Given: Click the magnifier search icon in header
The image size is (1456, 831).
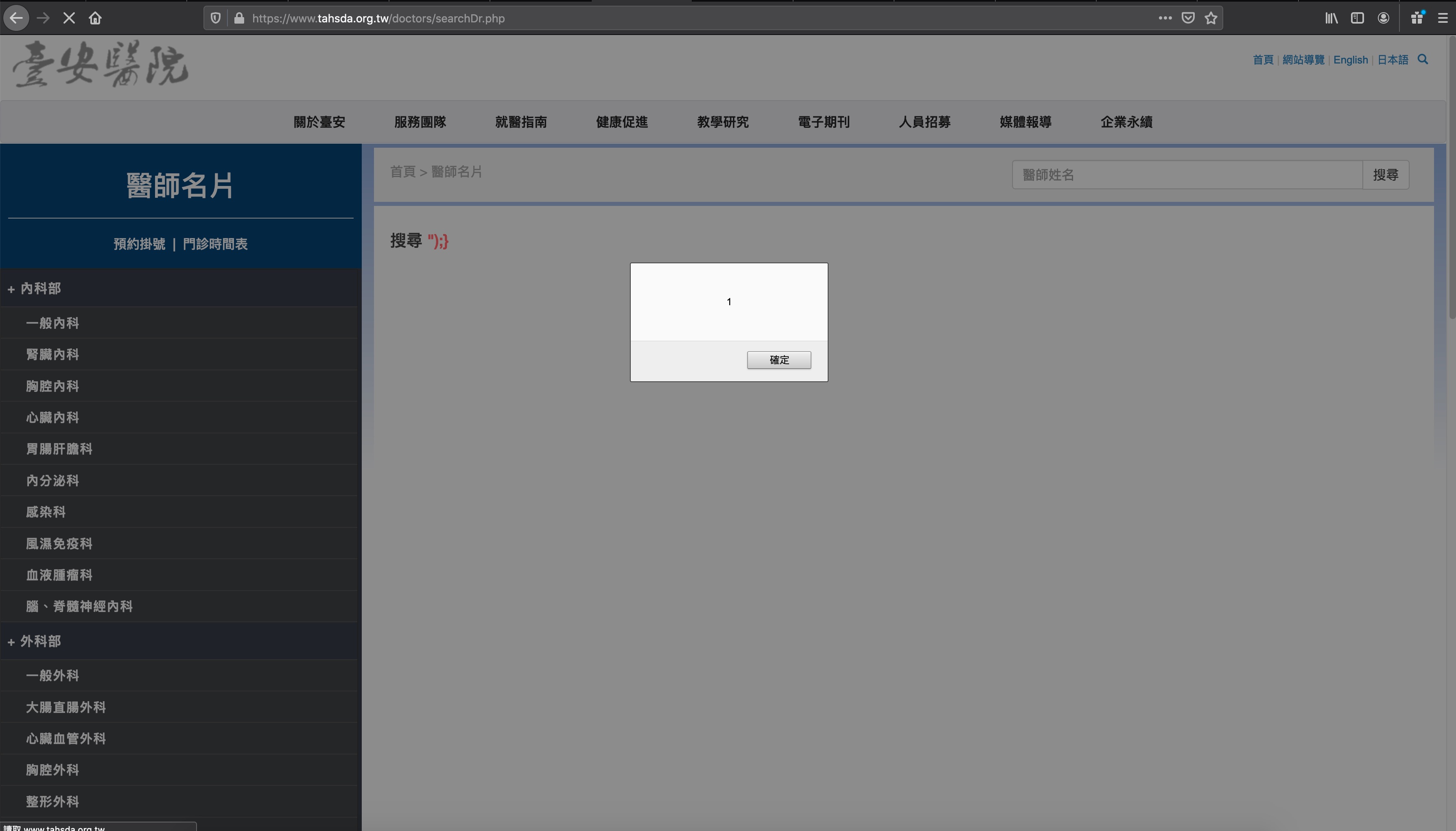Looking at the screenshot, I should point(1423,59).
